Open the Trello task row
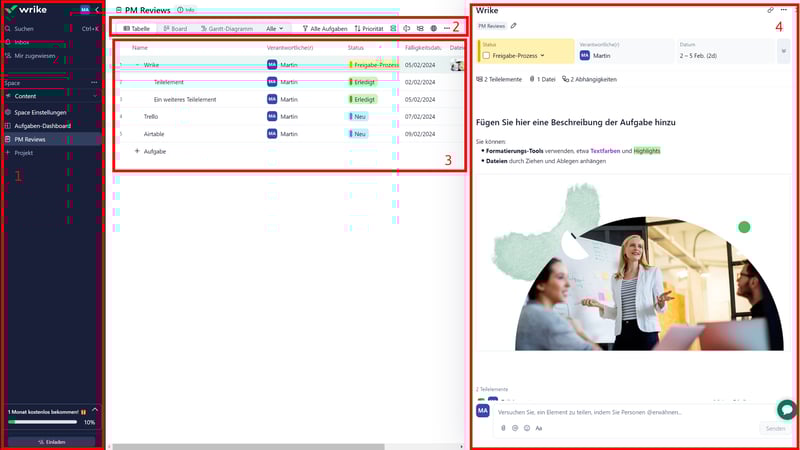800x450 pixels. 151,116
